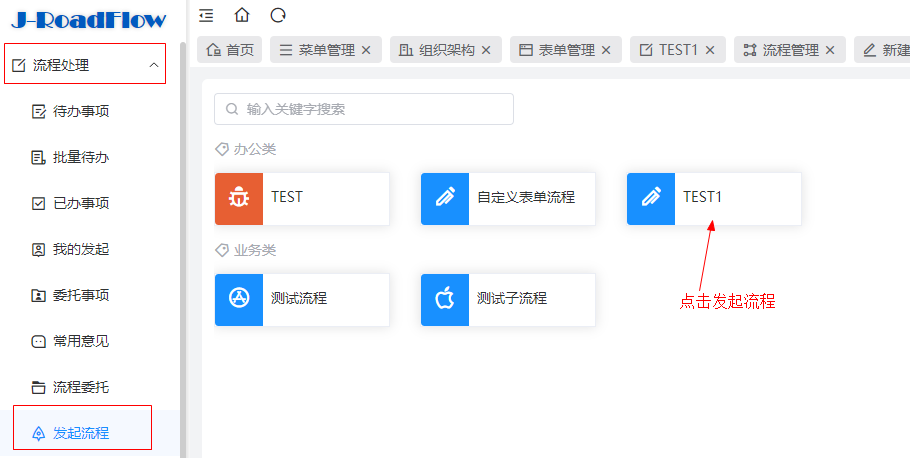
Task: Click the apple icon of 测试子流程
Action: (x=445, y=300)
